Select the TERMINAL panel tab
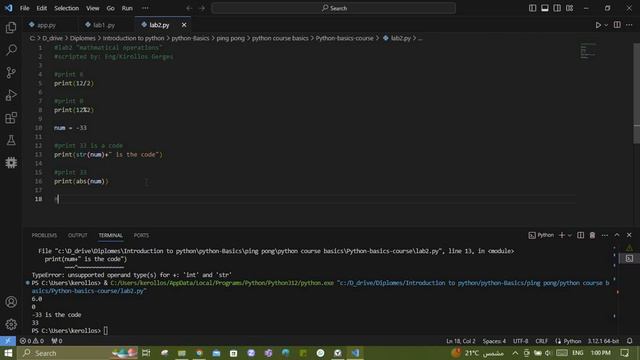 [110, 236]
